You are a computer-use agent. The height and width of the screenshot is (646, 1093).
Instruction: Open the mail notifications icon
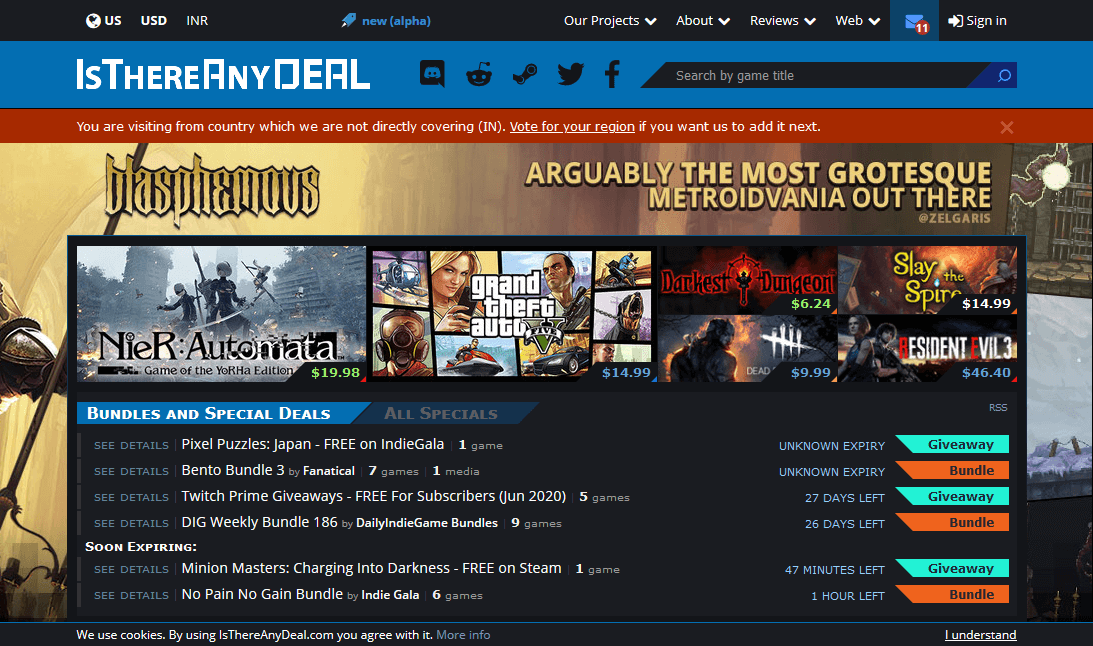coord(915,21)
